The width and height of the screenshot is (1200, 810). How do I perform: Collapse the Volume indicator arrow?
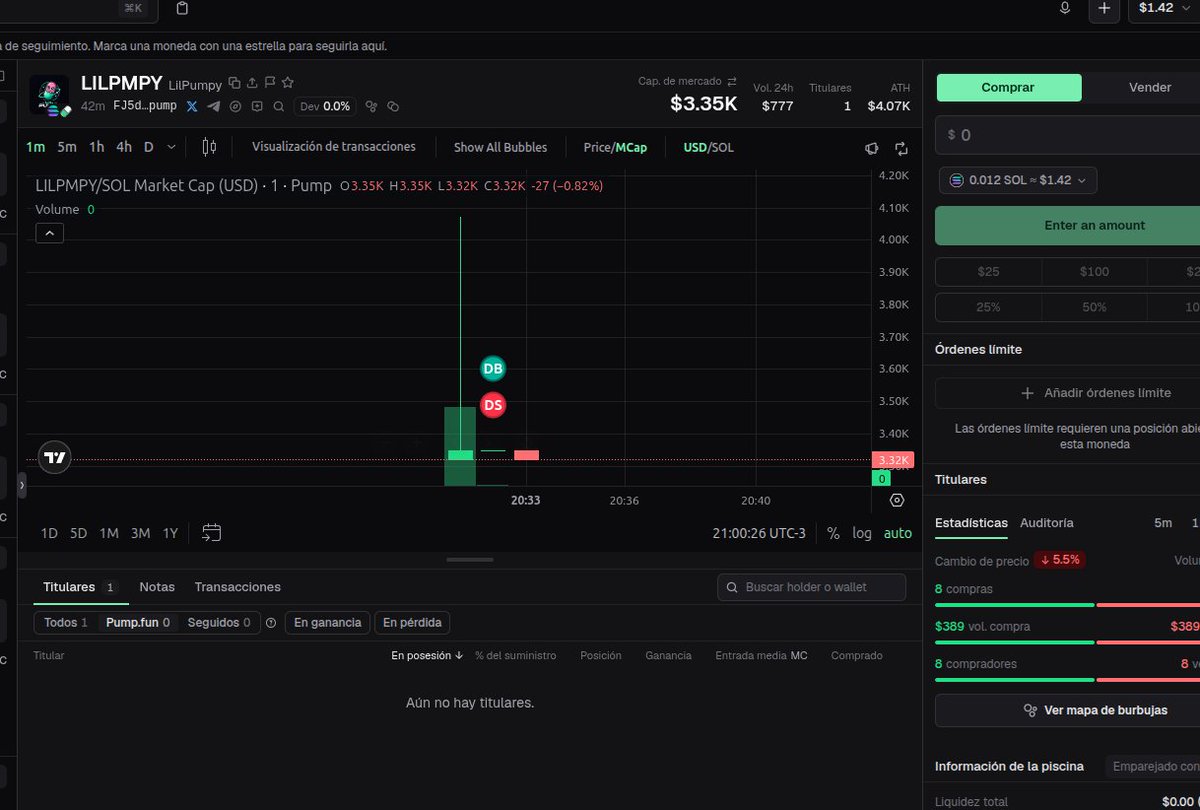coord(49,233)
